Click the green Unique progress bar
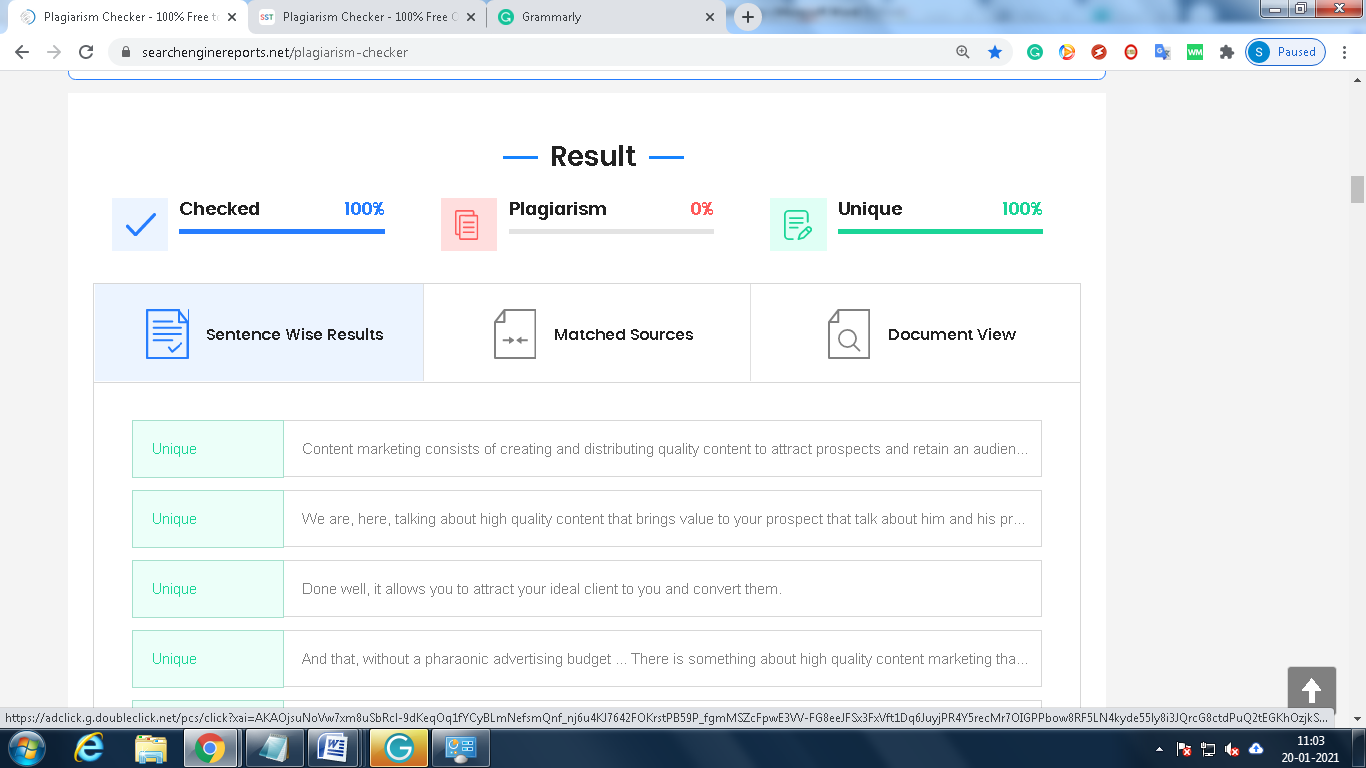 pyautogui.click(x=940, y=231)
